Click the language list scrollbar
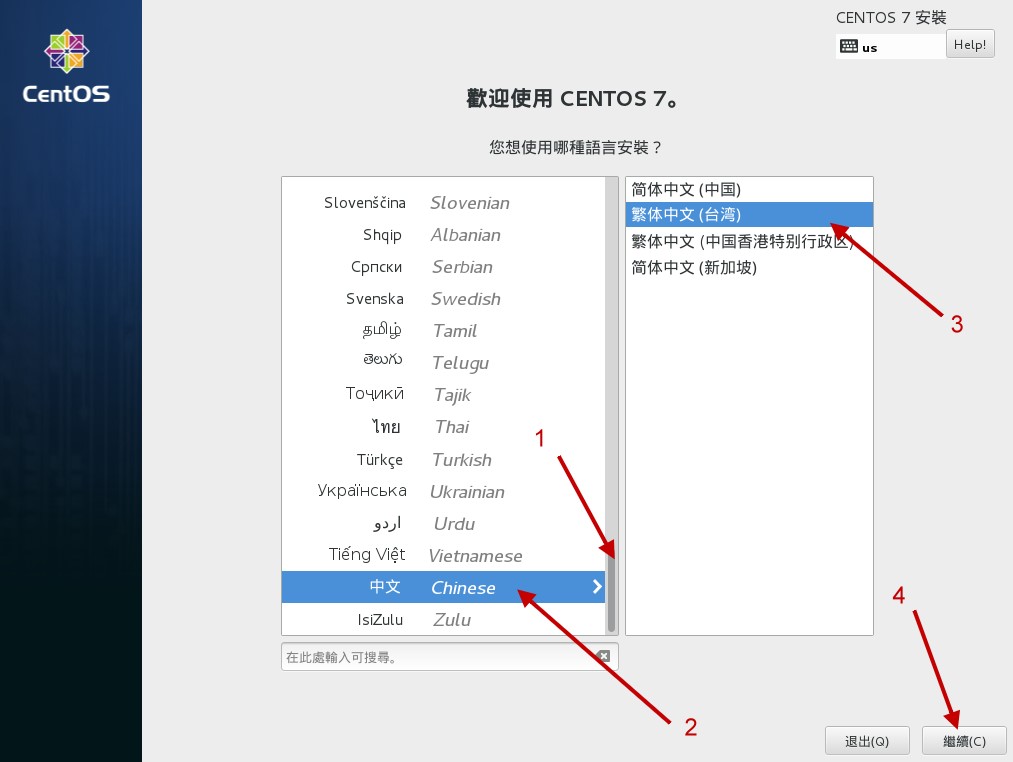Screen dimensions: 1013x762 (613, 590)
